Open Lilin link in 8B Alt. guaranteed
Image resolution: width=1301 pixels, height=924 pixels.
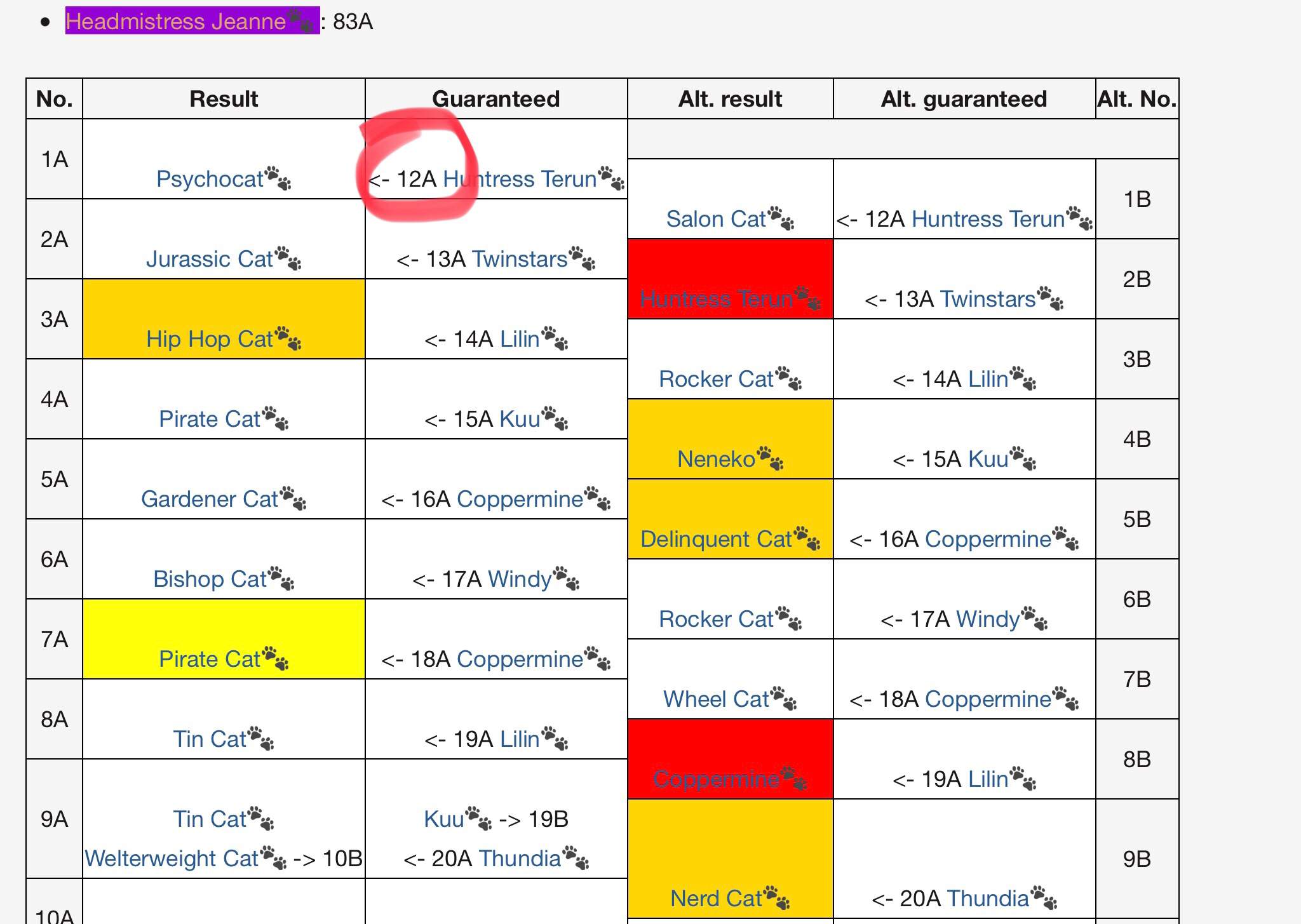pyautogui.click(x=988, y=779)
